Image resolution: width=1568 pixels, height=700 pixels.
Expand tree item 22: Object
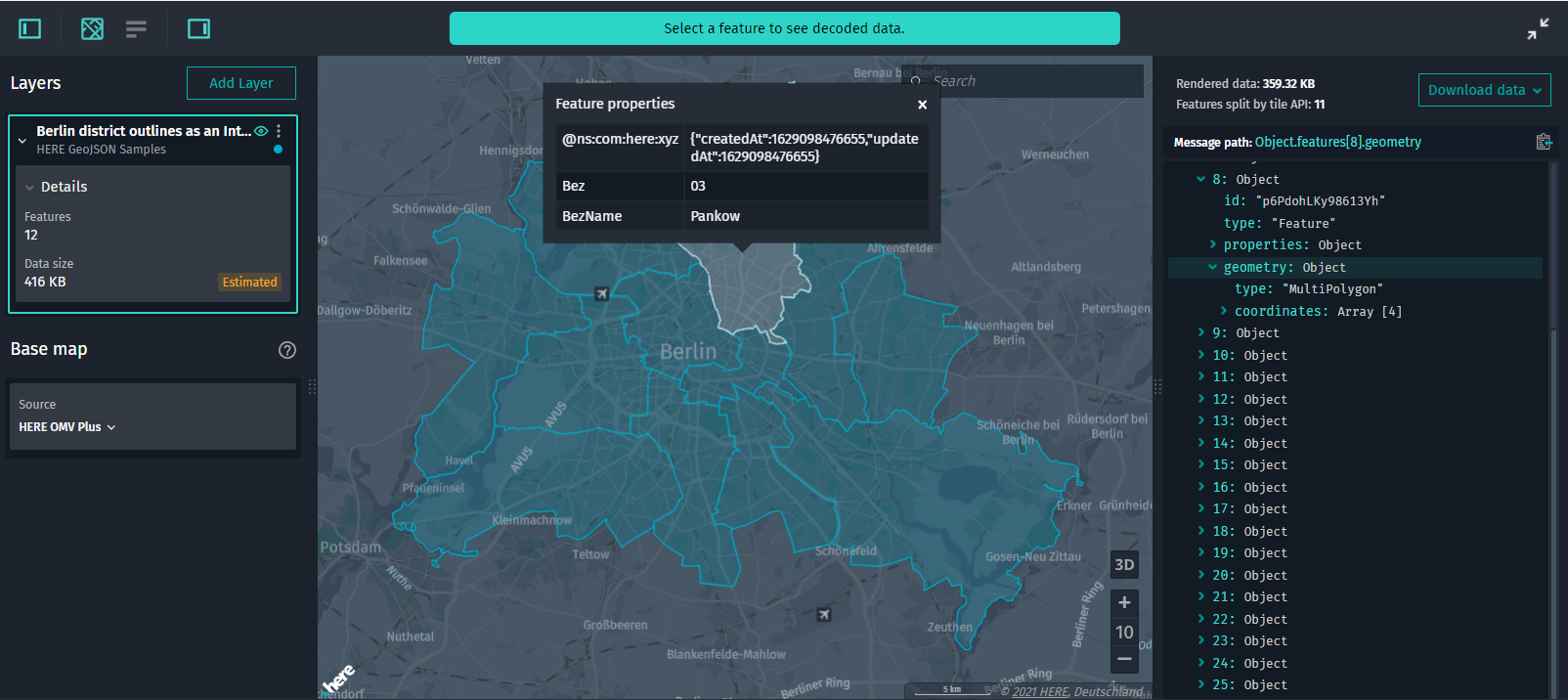[x=1201, y=619]
